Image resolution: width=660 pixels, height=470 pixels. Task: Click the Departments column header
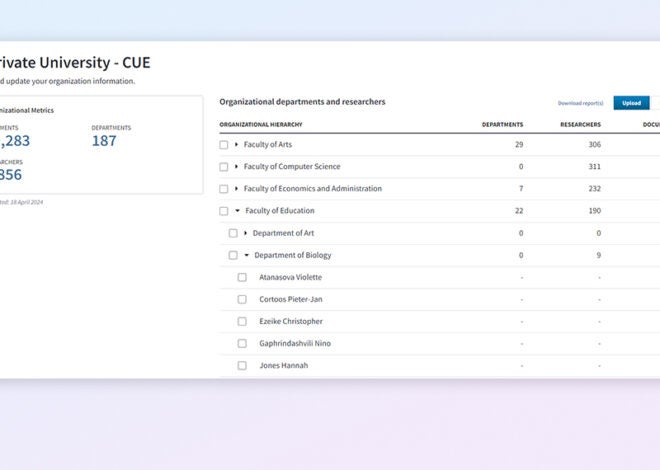(502, 125)
